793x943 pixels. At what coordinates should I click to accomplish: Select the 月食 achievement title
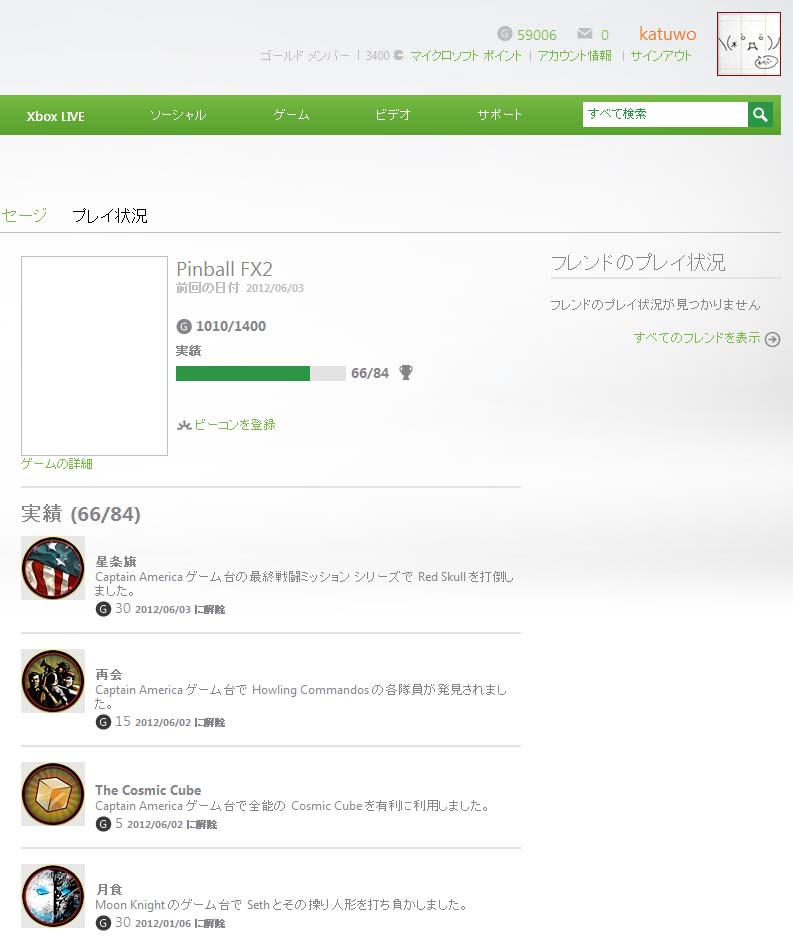(x=109, y=889)
